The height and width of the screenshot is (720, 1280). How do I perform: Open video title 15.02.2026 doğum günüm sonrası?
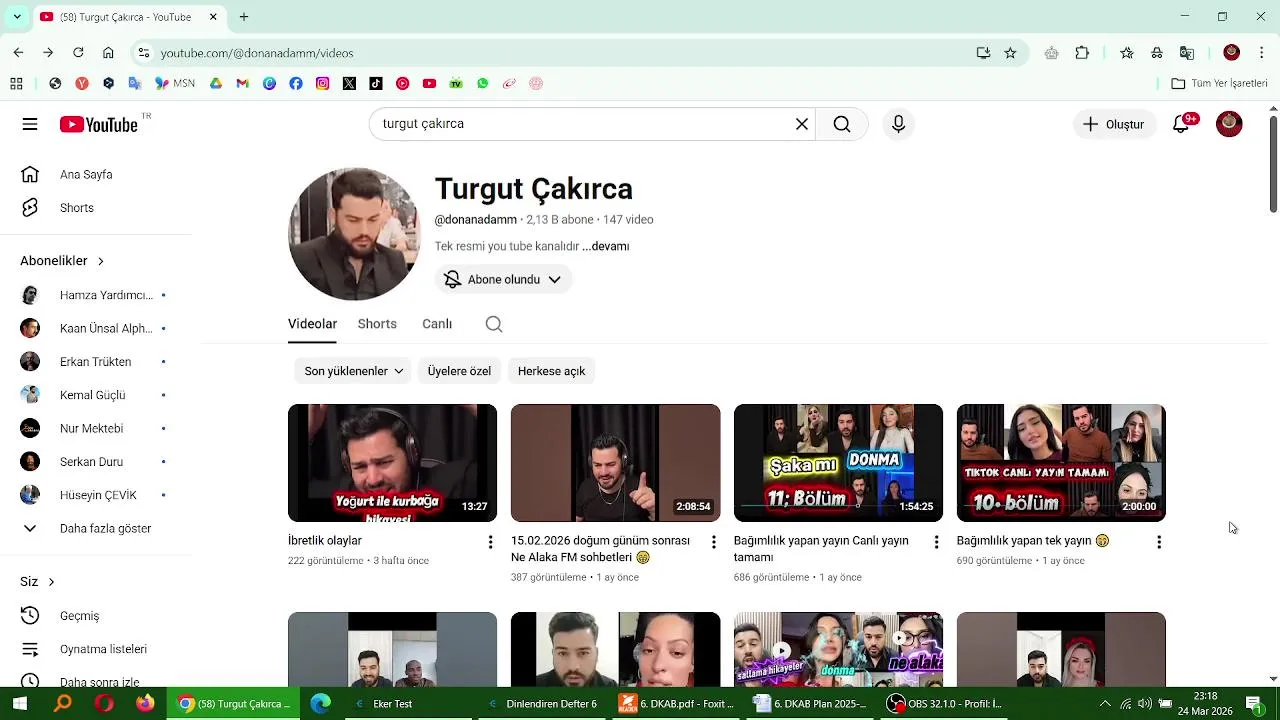coord(600,549)
